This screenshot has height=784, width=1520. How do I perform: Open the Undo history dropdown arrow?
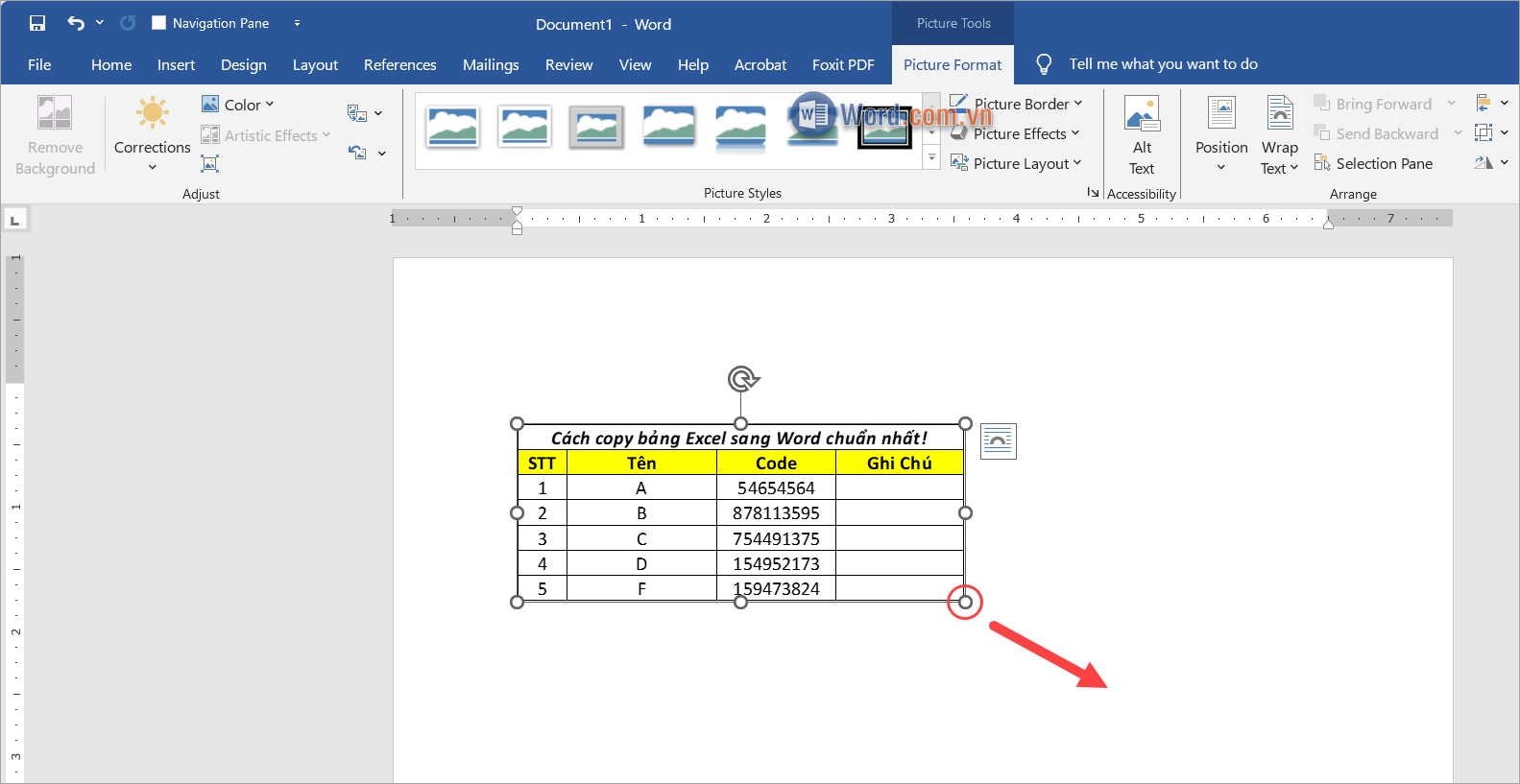[x=100, y=23]
